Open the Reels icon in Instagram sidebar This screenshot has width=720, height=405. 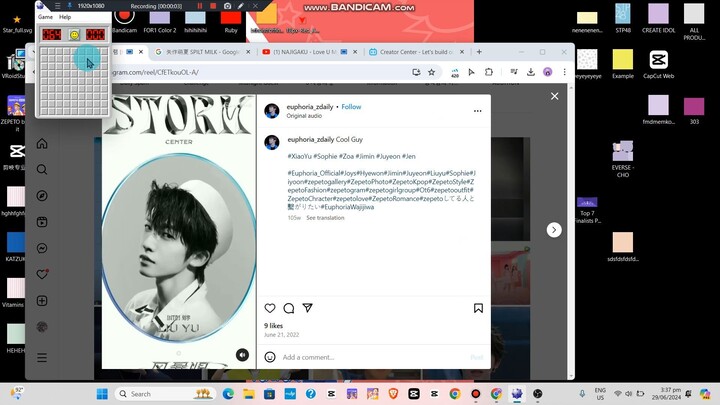point(42,222)
